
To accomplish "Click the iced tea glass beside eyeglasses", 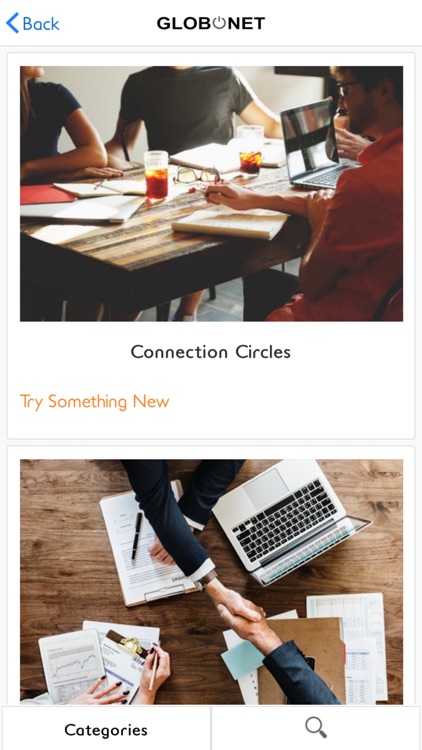I will 156,175.
